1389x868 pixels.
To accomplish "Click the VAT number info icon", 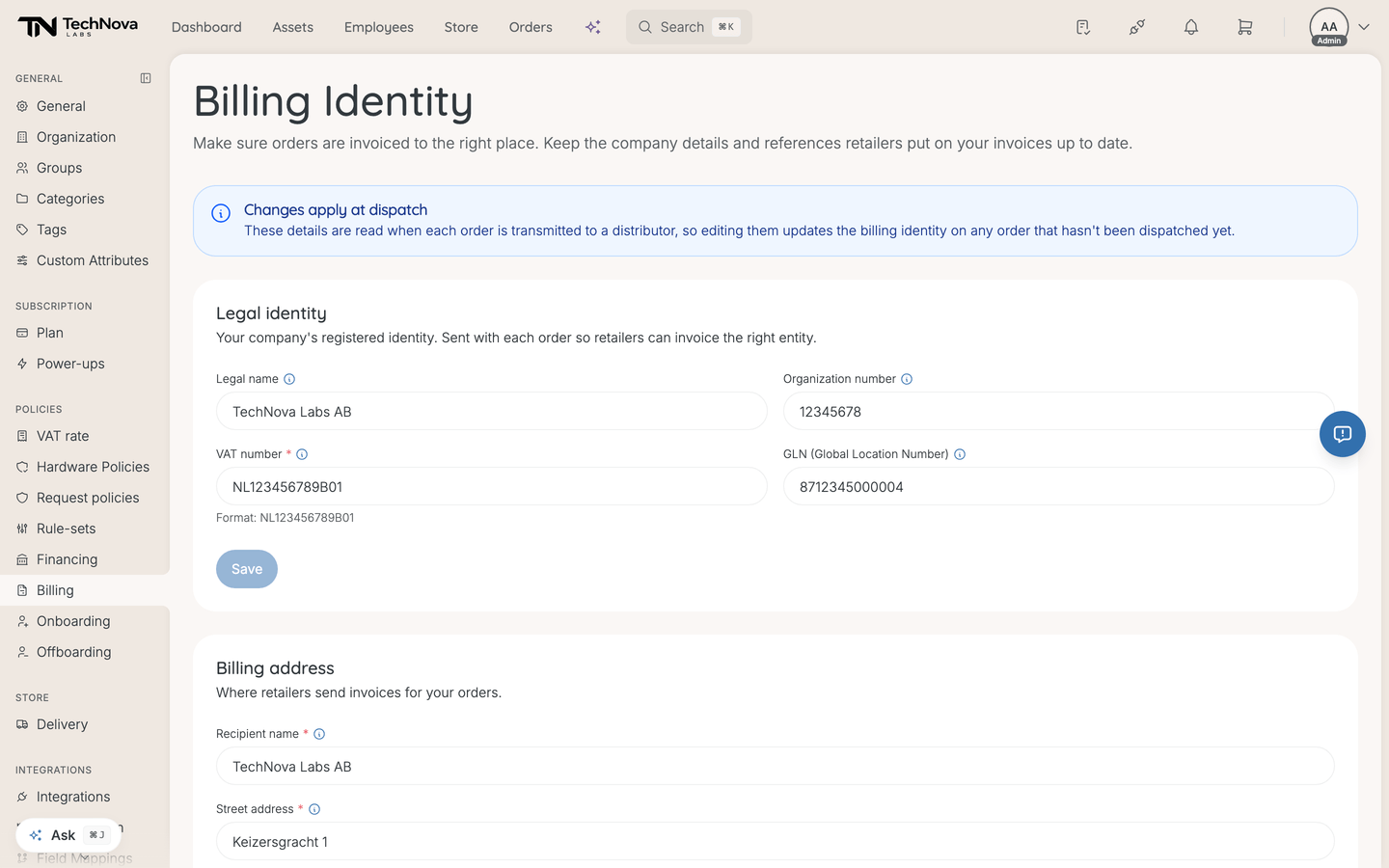I will point(302,454).
